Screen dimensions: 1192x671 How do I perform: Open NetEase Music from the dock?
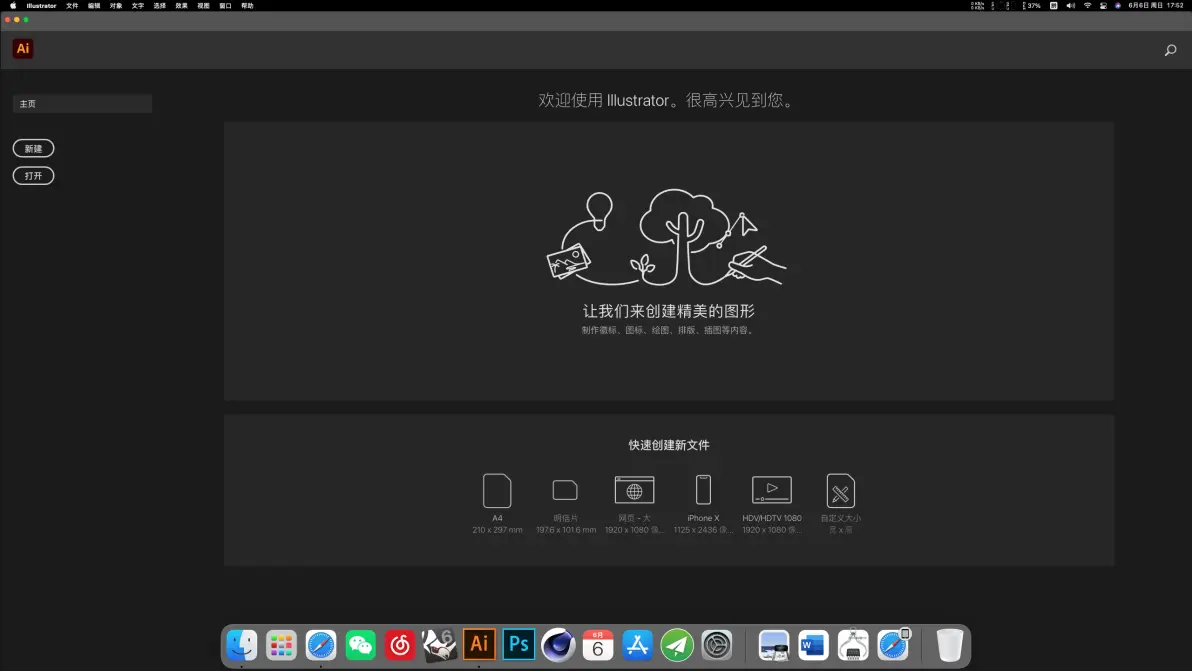pos(400,645)
